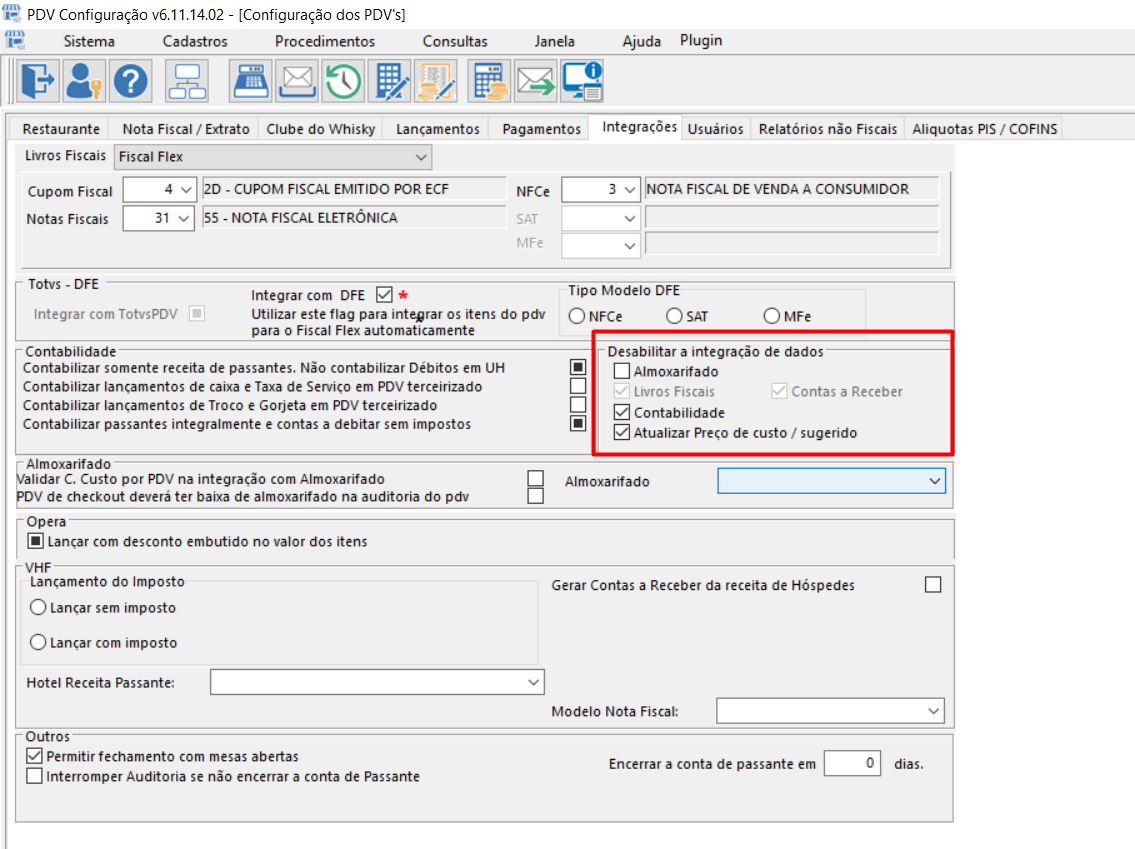This screenshot has width=1135, height=849.
Task: Click the envelope with green arrow icon
Action: tap(536, 80)
